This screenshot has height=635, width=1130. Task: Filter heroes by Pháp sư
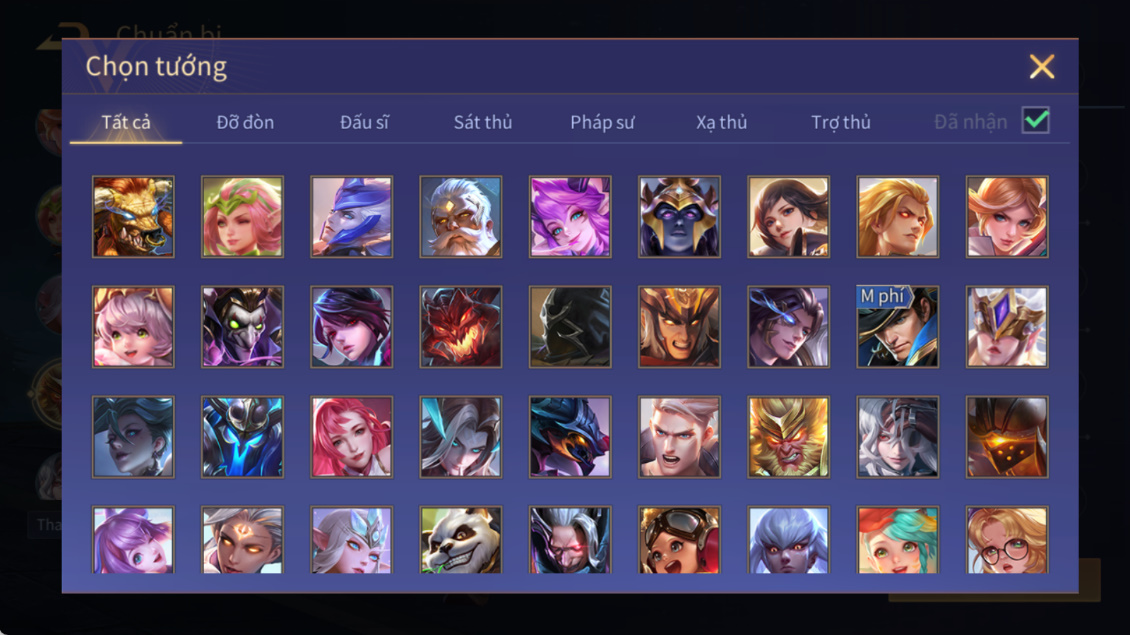(602, 122)
